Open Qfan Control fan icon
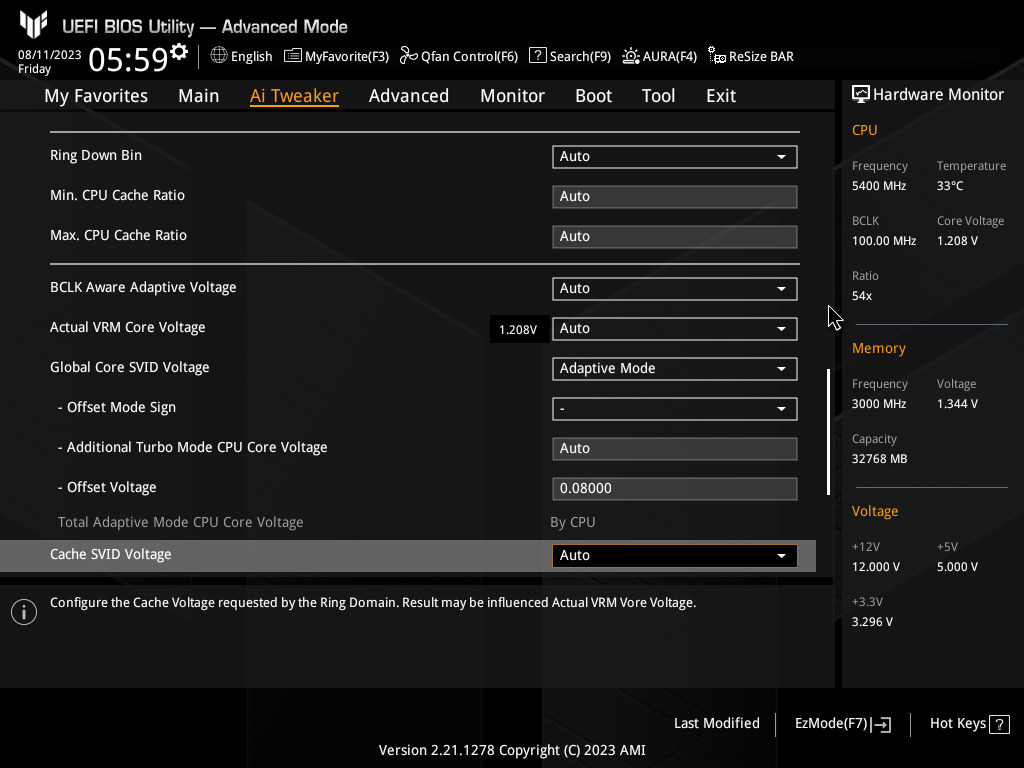Screen dimensions: 1024x768 (408, 56)
